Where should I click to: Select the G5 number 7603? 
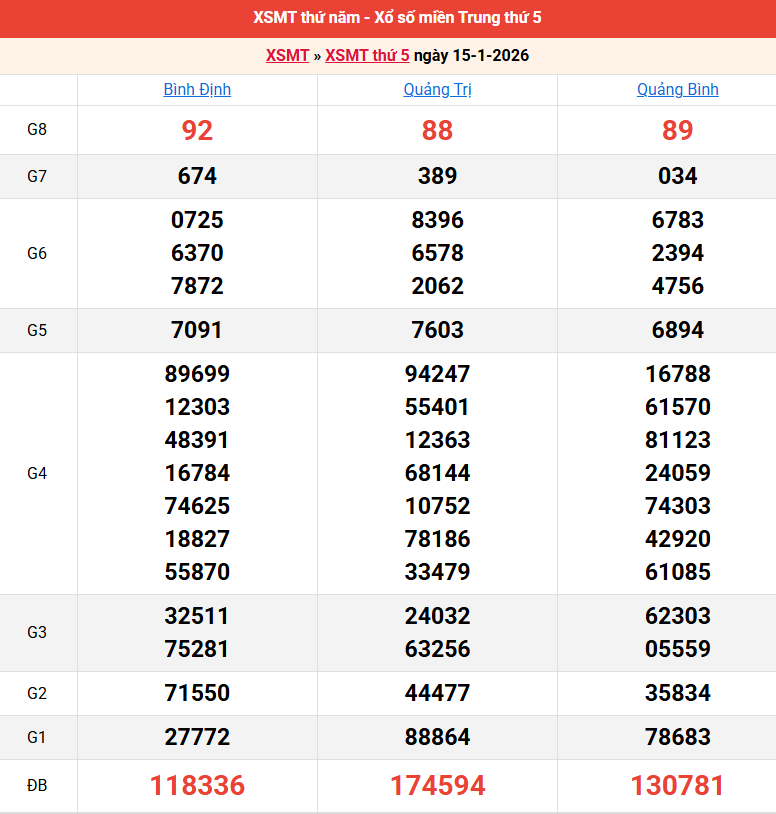[x=437, y=330]
